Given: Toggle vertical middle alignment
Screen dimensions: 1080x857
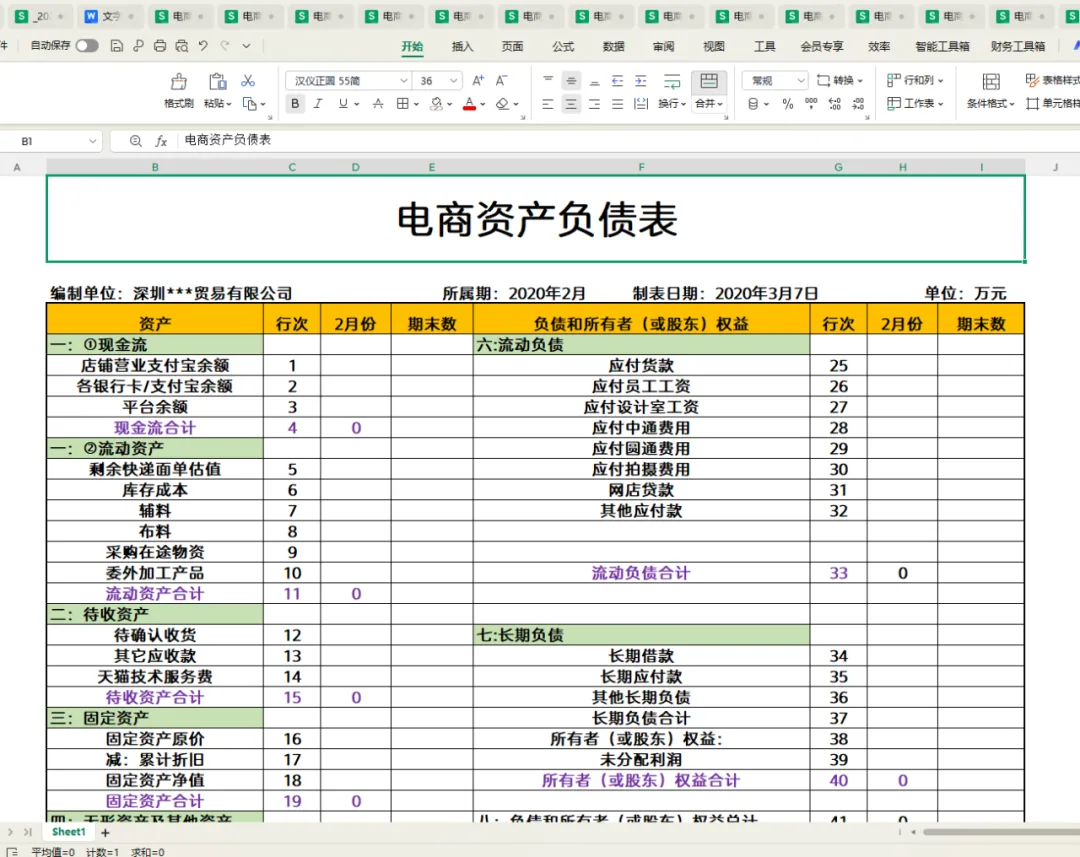Looking at the screenshot, I should point(571,81).
